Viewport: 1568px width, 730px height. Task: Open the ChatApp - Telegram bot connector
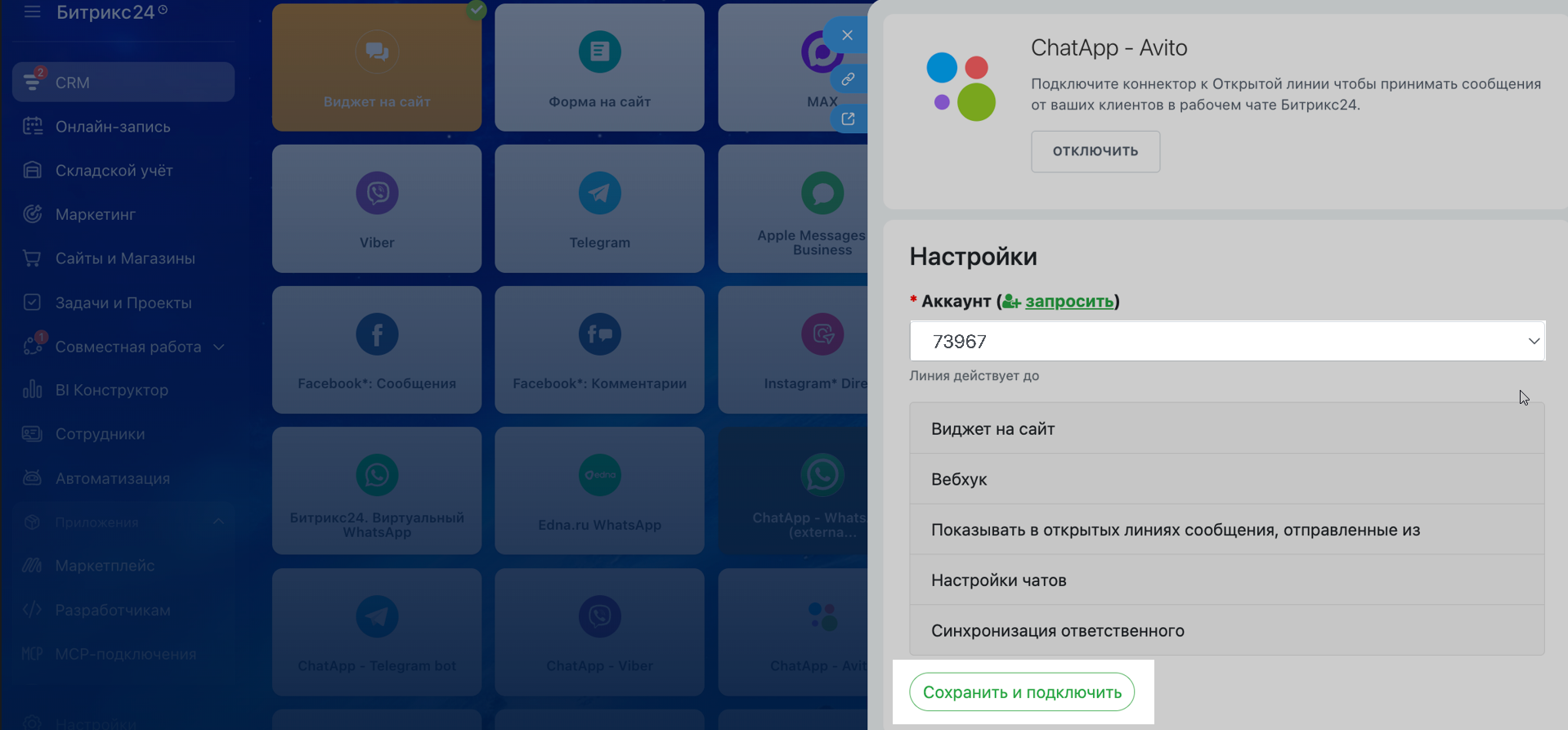click(x=377, y=632)
